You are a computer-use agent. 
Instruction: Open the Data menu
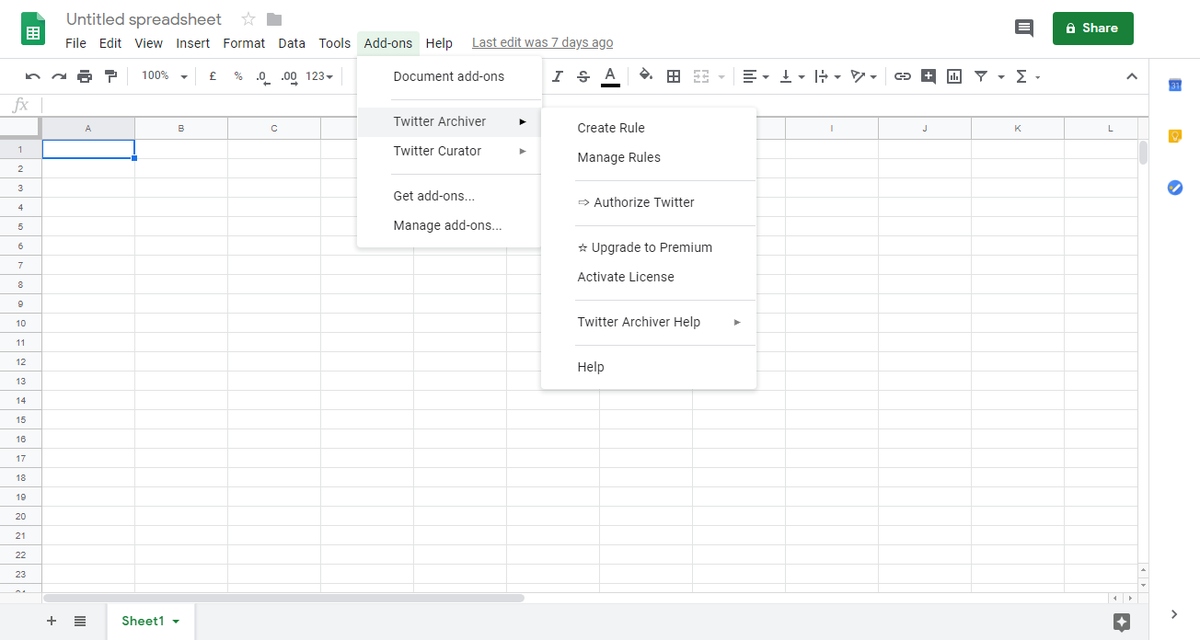[292, 43]
